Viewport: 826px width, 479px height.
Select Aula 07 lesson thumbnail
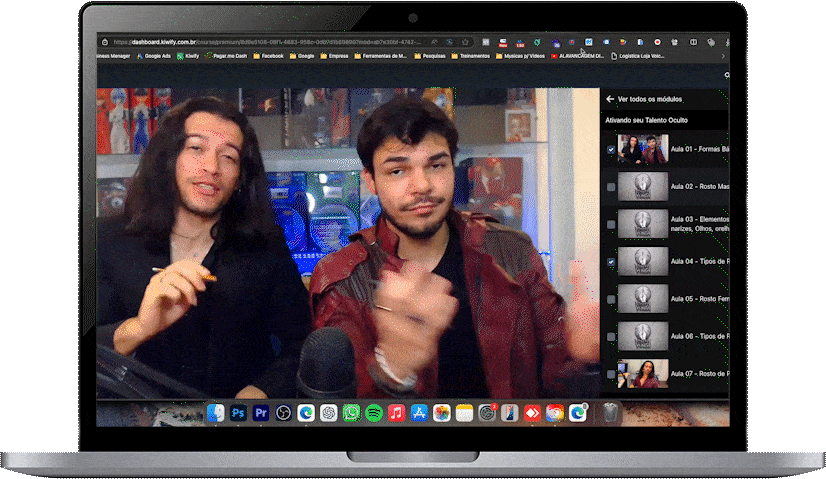642,374
